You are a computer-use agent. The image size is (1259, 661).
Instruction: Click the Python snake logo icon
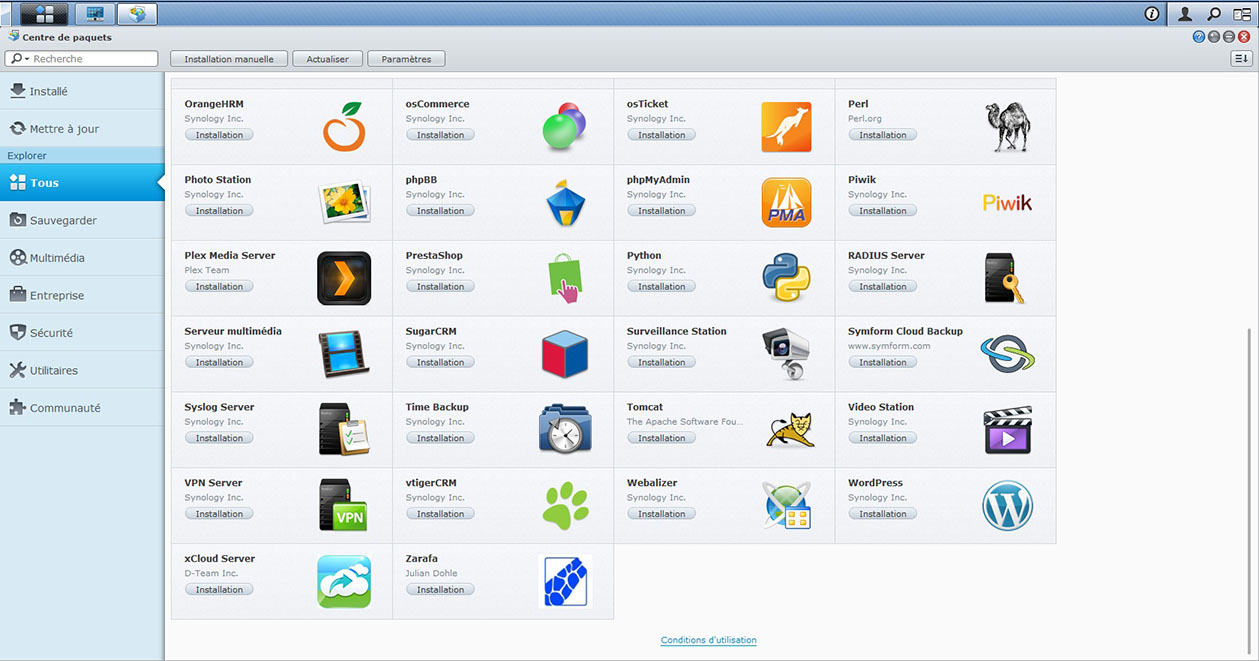pos(786,278)
